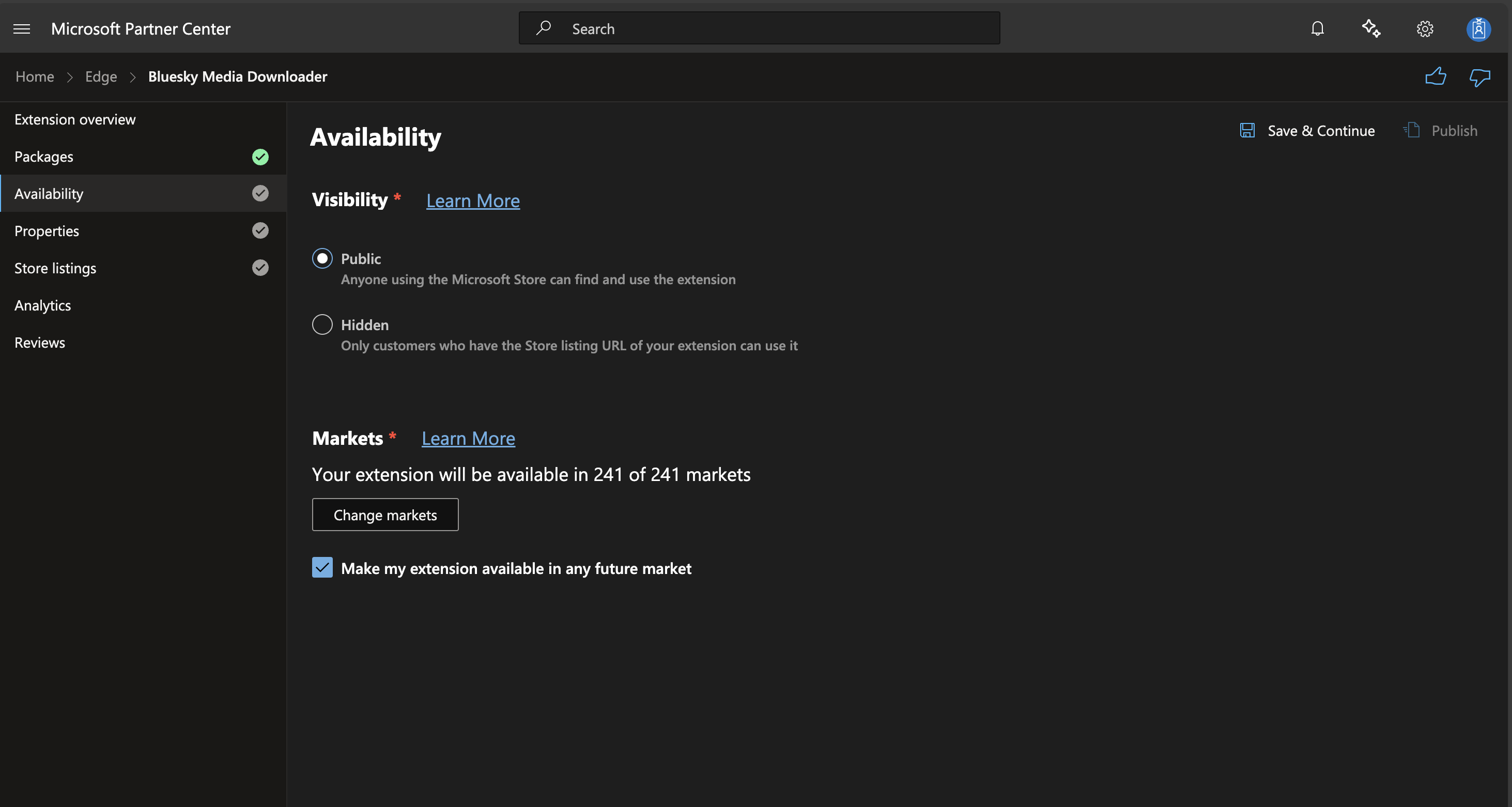Switch to the Store listings section
This screenshot has width=1512, height=807.
pyautogui.click(x=55, y=268)
